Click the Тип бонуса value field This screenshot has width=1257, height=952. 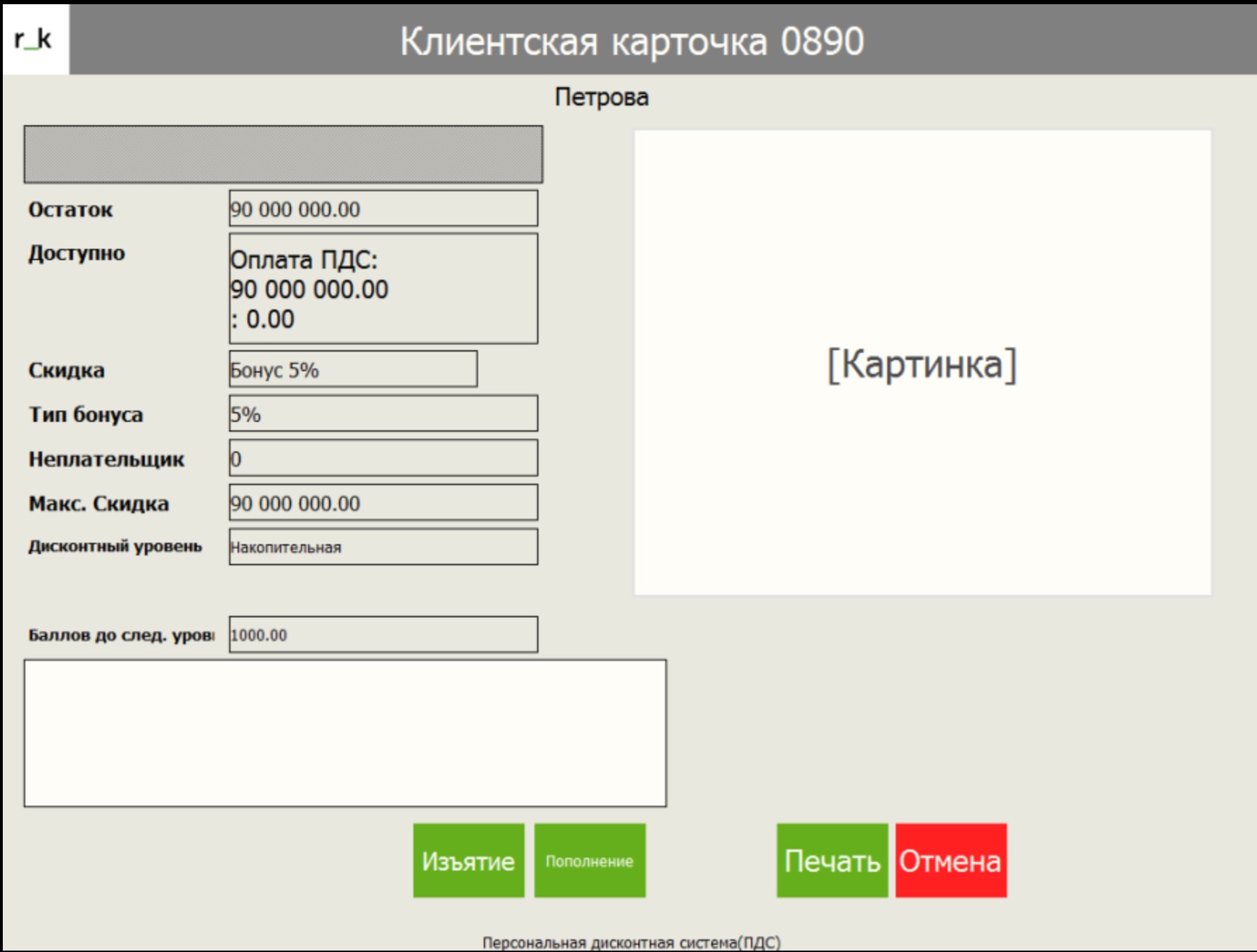(383, 414)
